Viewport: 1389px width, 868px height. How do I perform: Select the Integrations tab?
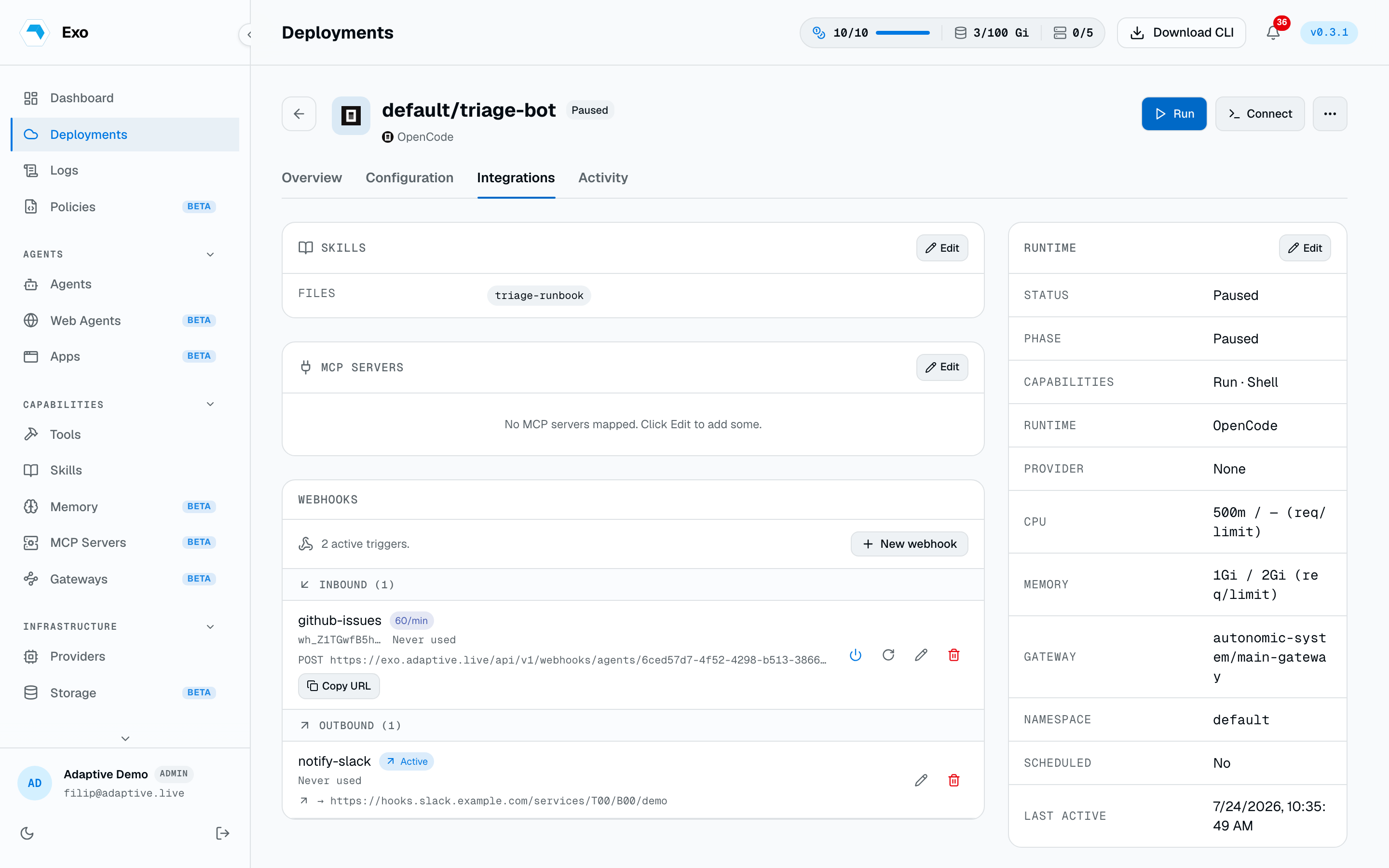tap(516, 178)
